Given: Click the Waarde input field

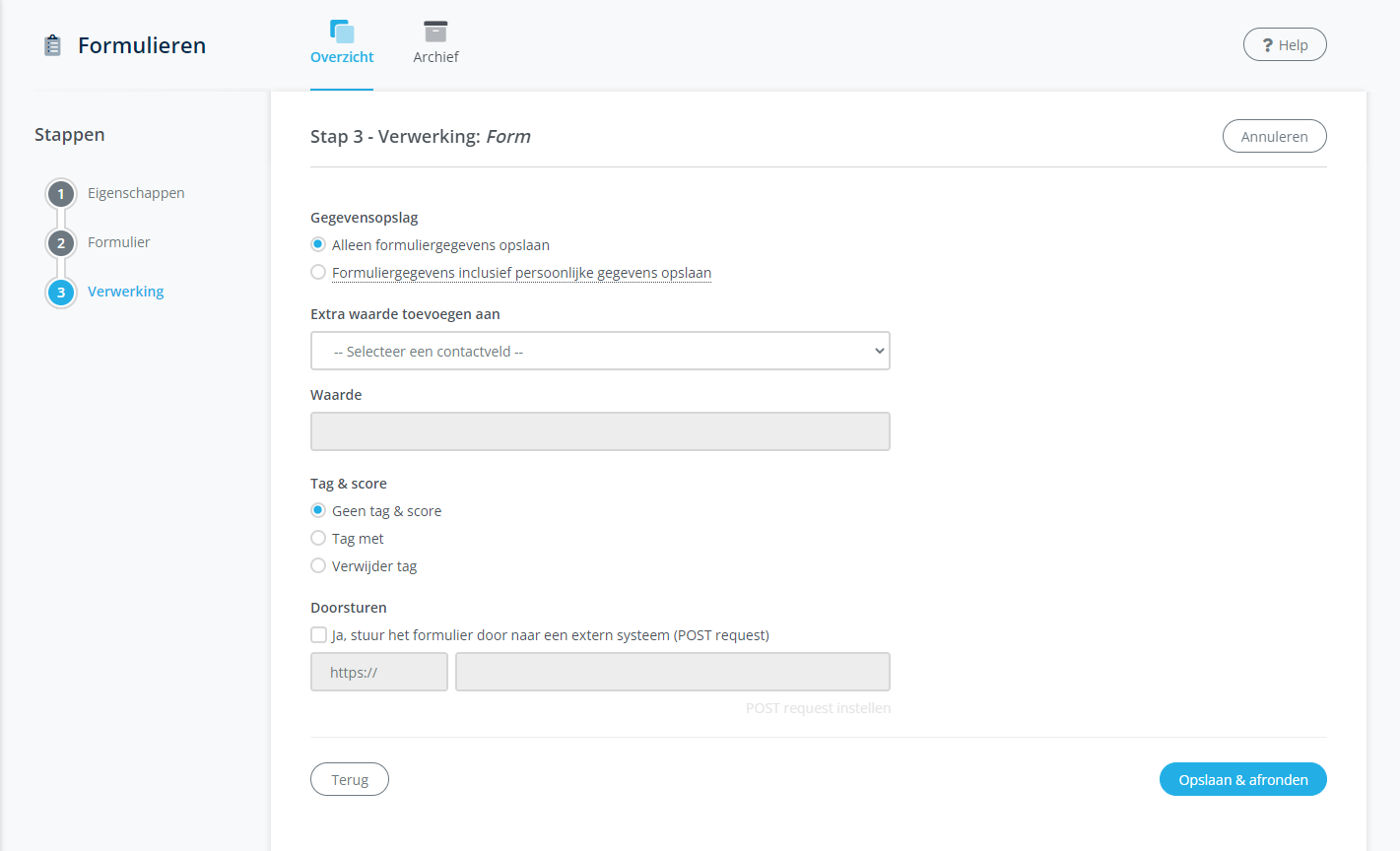Looking at the screenshot, I should pos(600,431).
